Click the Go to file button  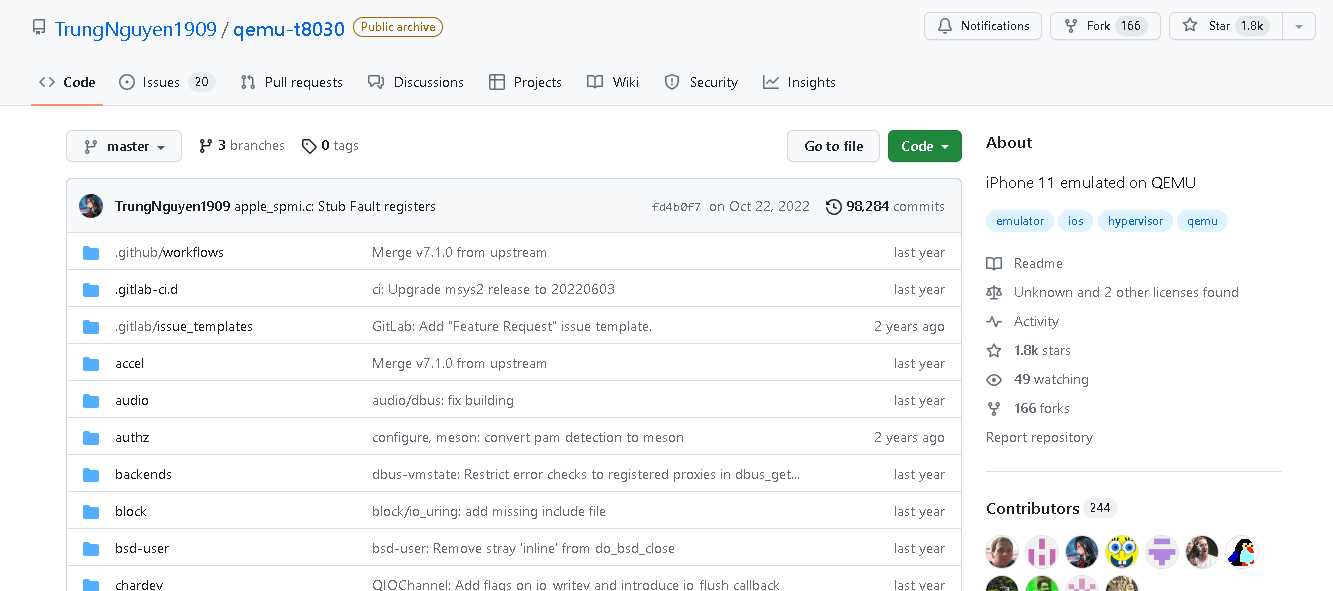pyautogui.click(x=833, y=146)
